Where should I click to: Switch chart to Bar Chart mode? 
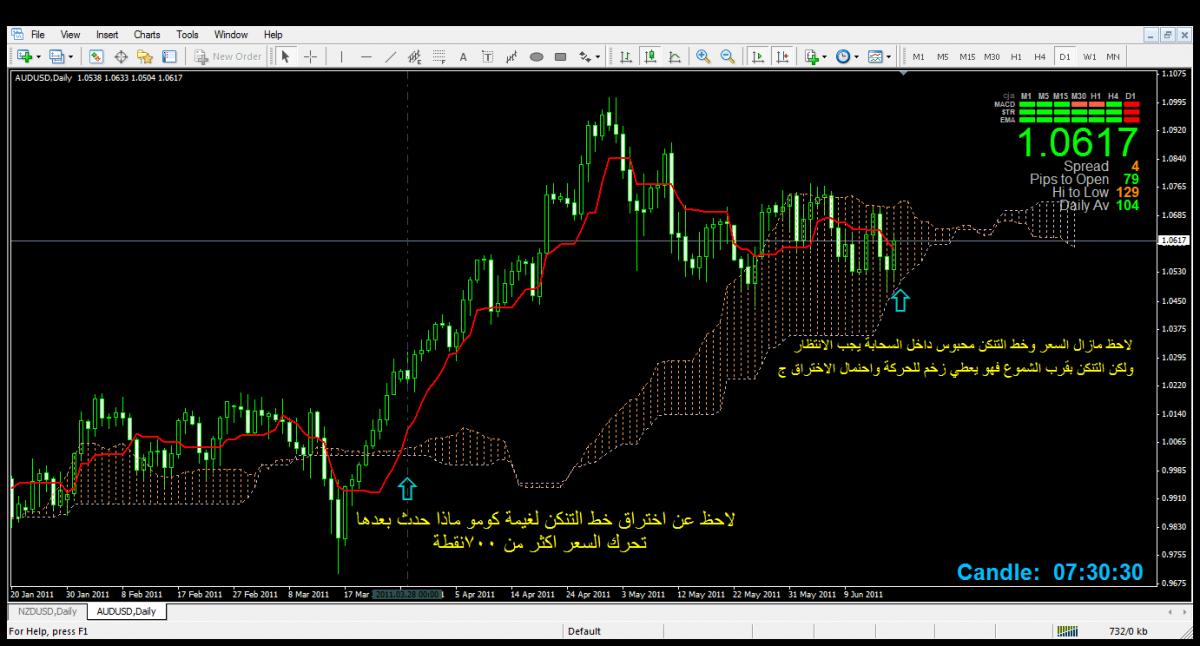click(x=625, y=57)
